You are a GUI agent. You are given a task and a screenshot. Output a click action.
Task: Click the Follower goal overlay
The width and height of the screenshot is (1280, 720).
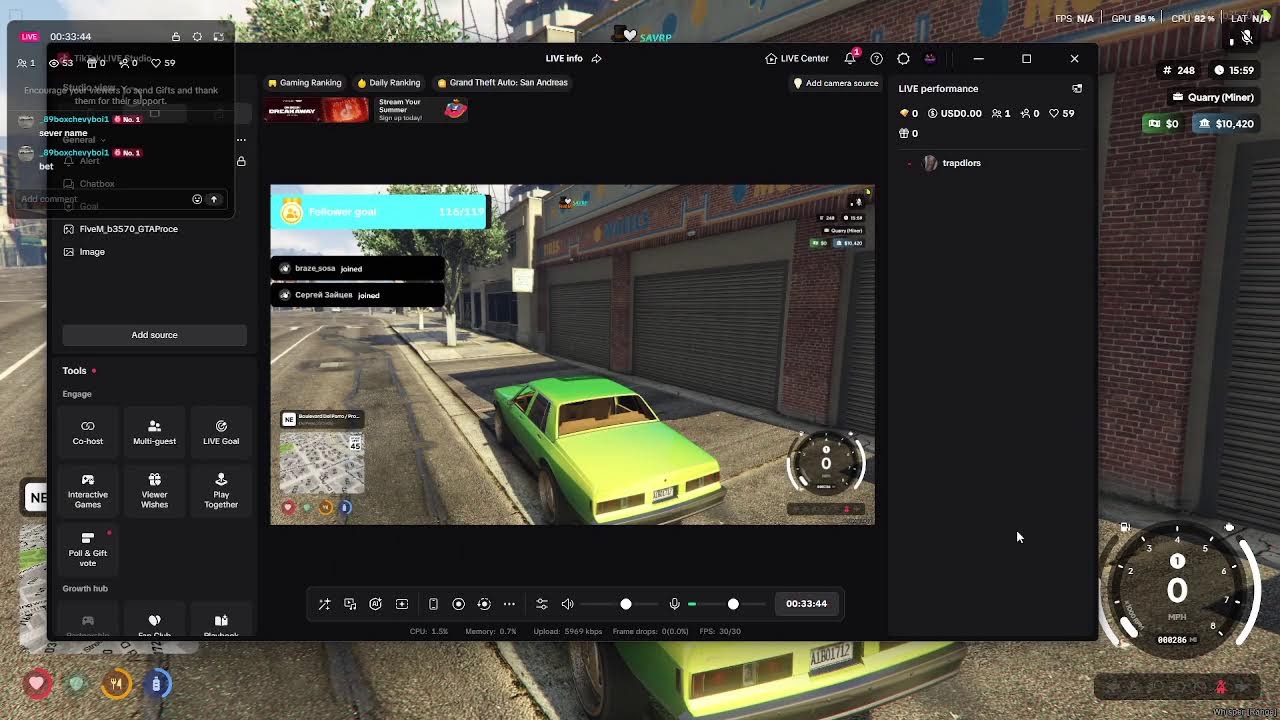(x=378, y=211)
